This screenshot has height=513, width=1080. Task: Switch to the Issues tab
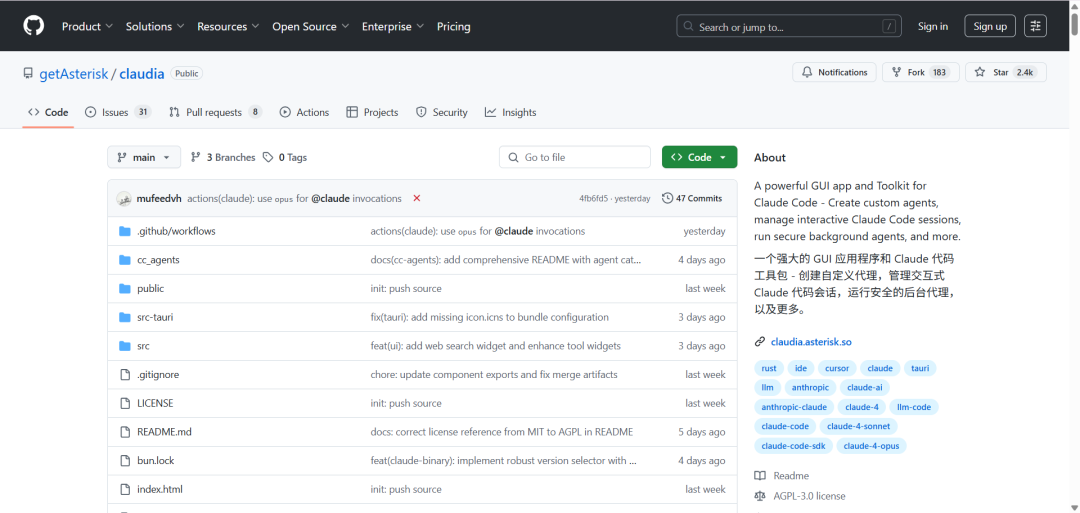click(x=118, y=112)
